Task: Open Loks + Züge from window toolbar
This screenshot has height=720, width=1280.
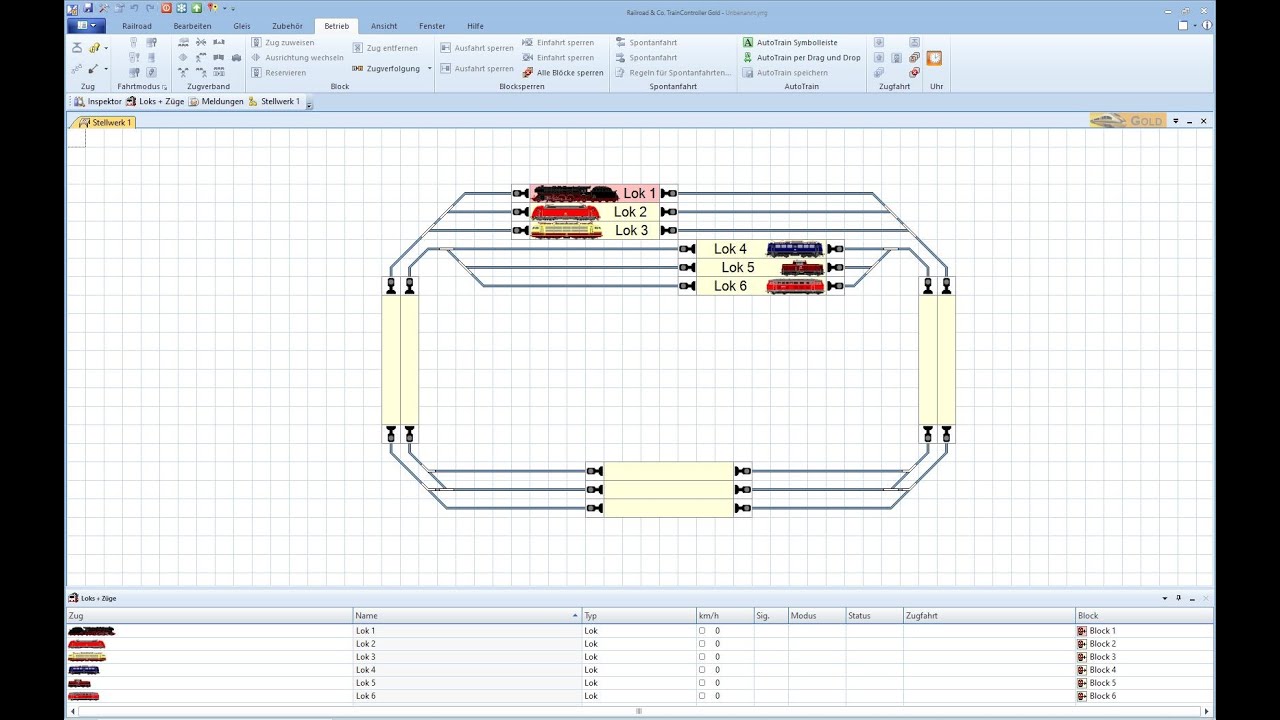Action: (x=155, y=101)
